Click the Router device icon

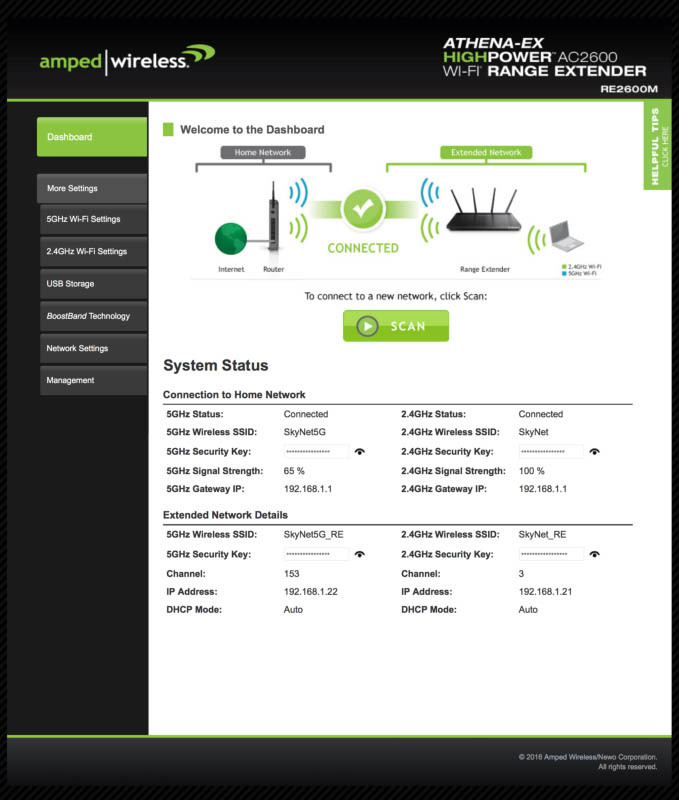click(274, 216)
